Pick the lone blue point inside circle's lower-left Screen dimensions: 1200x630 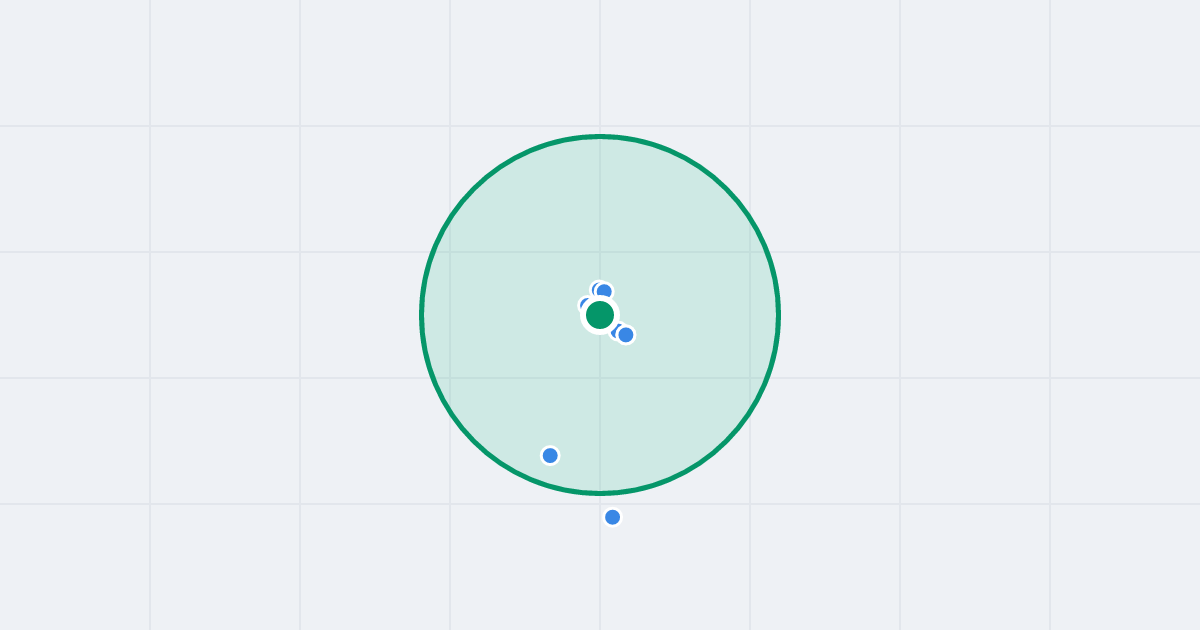point(550,456)
